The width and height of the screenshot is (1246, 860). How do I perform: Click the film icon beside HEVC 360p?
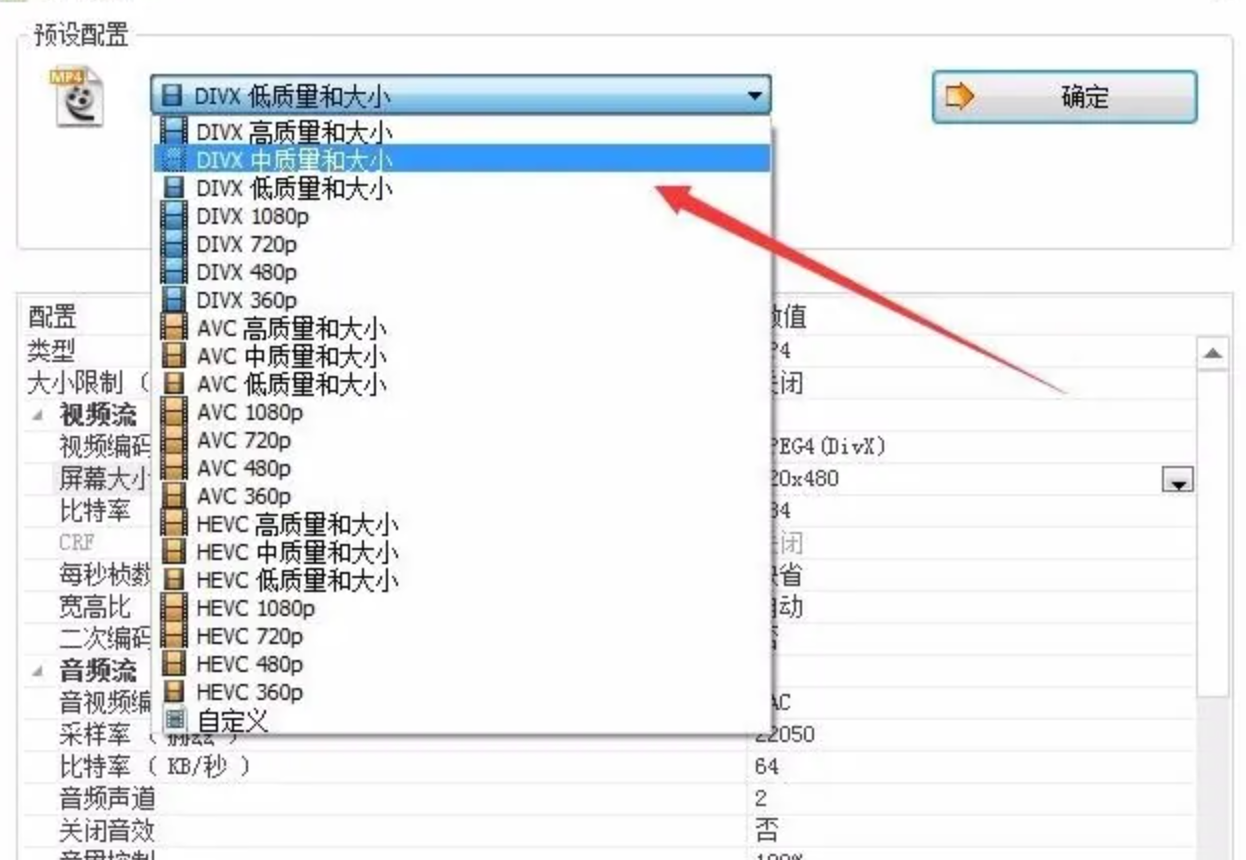point(174,691)
